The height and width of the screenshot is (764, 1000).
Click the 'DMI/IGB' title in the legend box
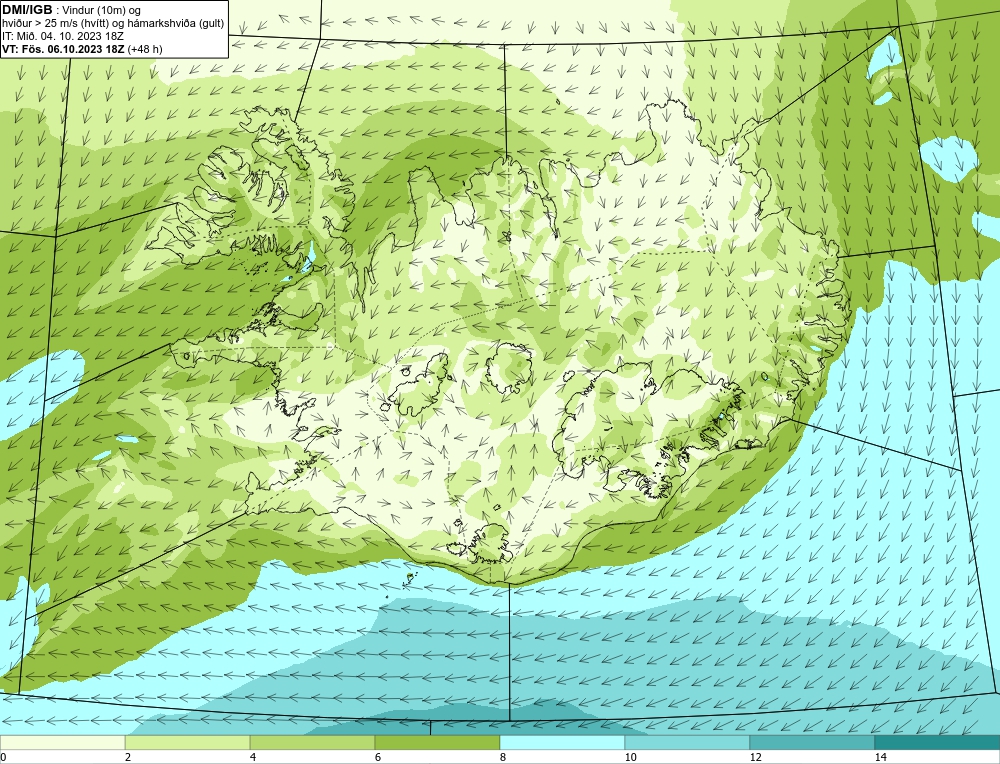[28, 10]
